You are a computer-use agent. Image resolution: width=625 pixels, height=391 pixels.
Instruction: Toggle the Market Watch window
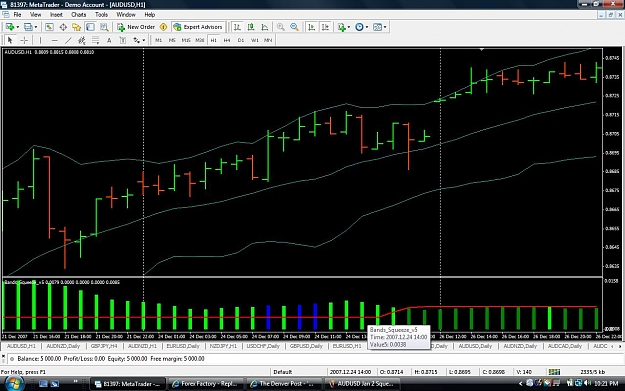pyautogui.click(x=49, y=27)
